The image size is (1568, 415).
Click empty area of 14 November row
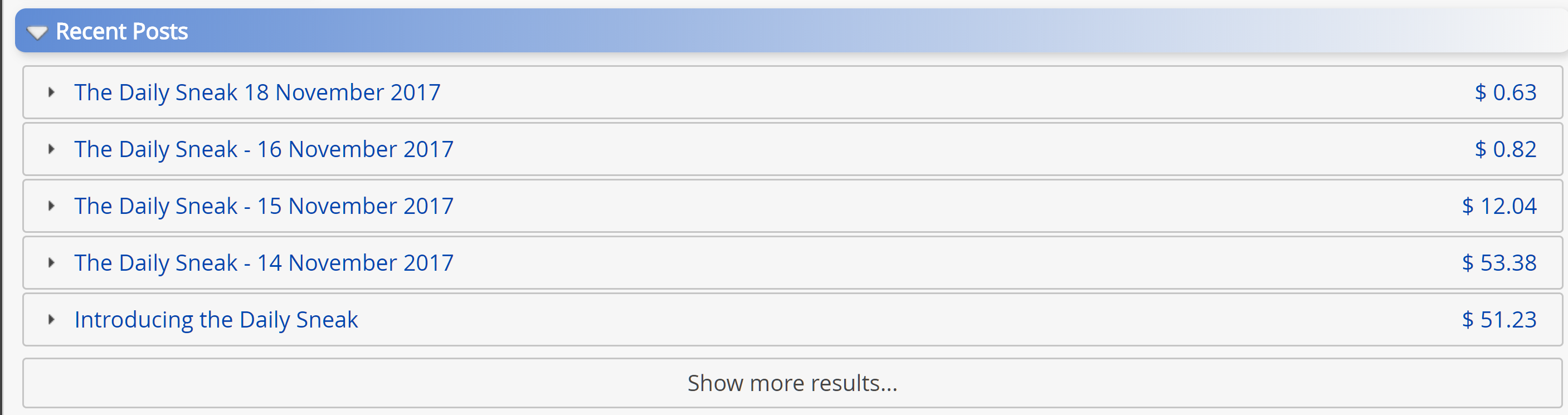pyautogui.click(x=913, y=263)
